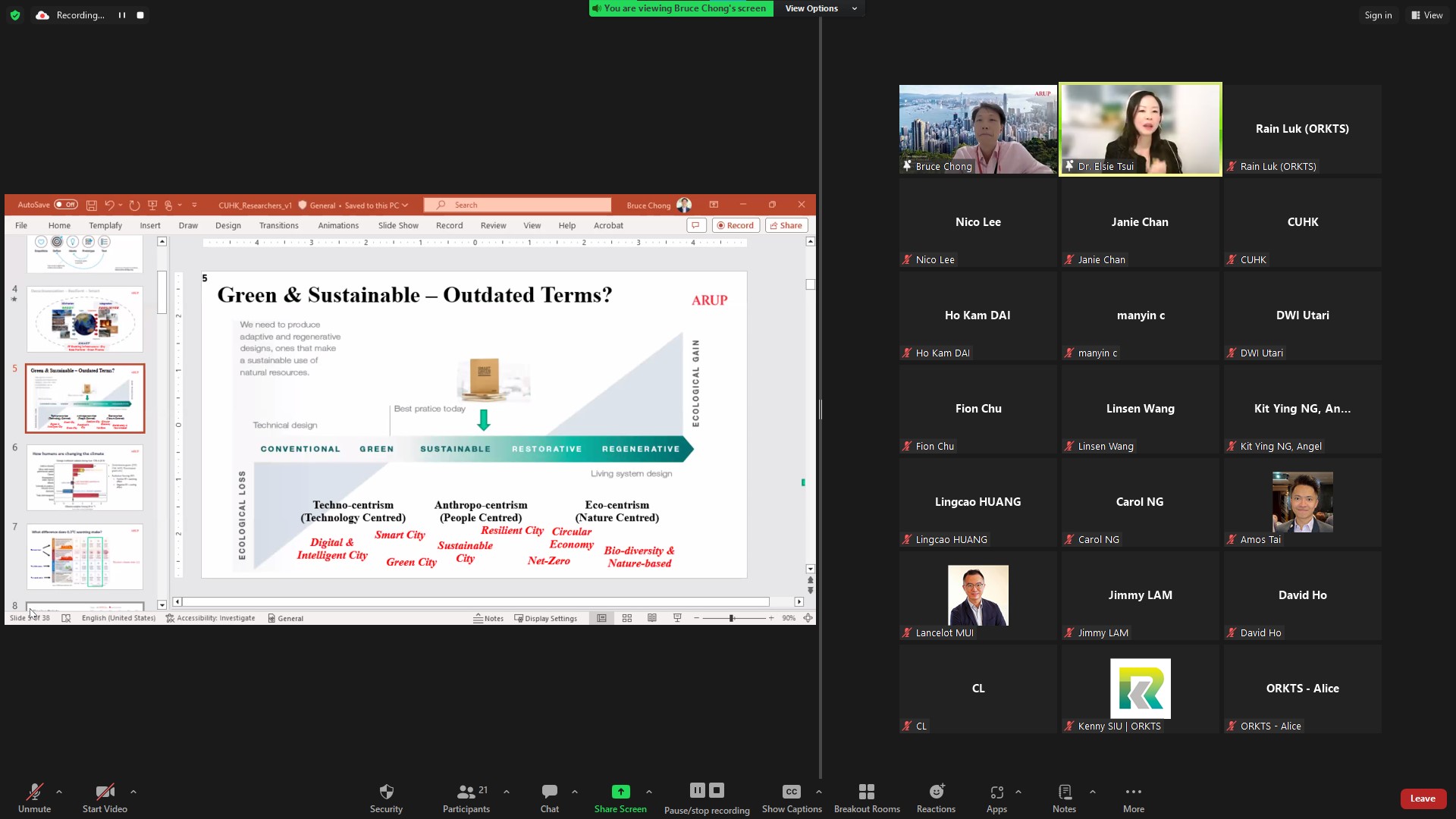
Task: Expand audio options arrow beside Unmute
Action: tap(59, 792)
